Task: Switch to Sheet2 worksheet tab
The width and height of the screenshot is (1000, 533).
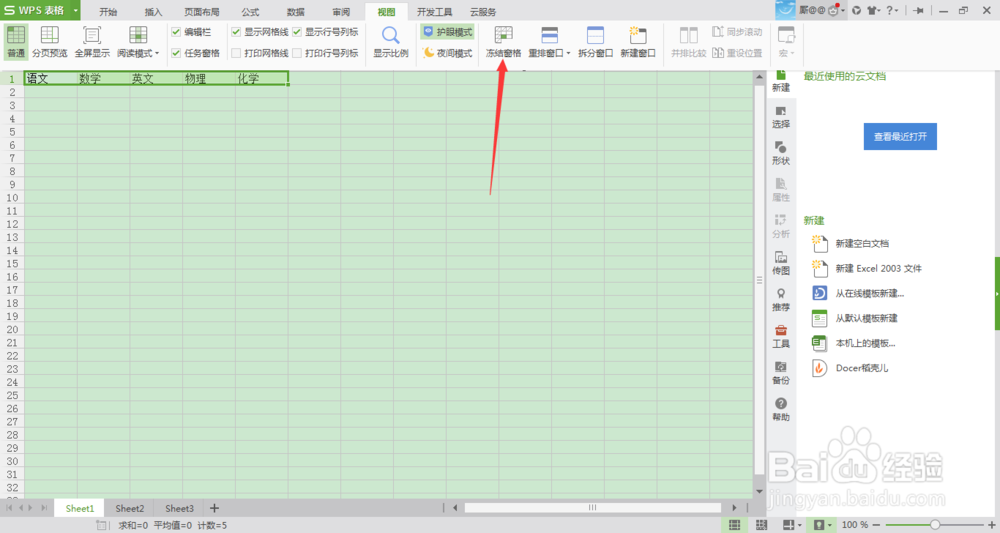Action: click(x=129, y=508)
